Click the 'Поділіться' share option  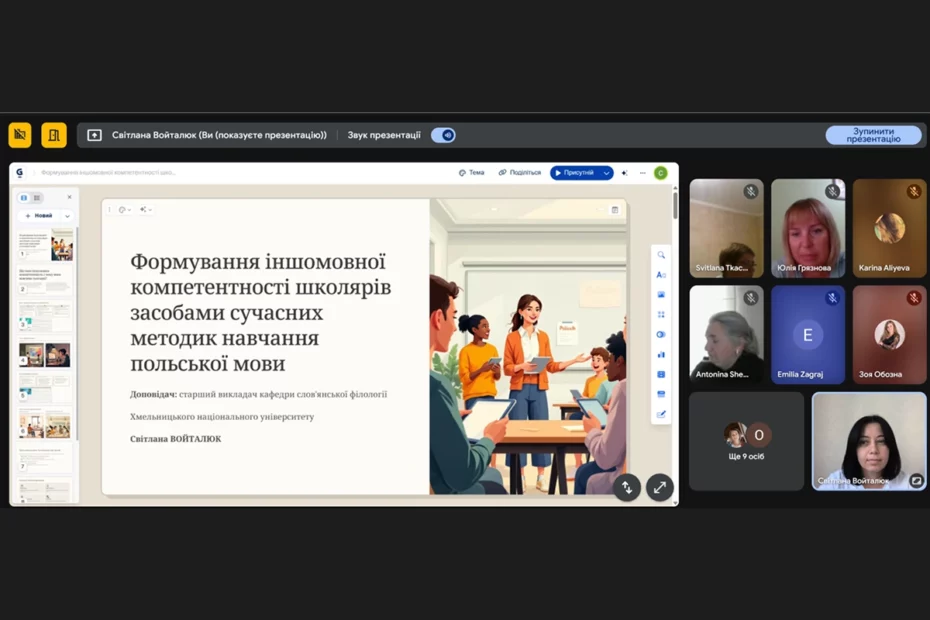coord(520,173)
